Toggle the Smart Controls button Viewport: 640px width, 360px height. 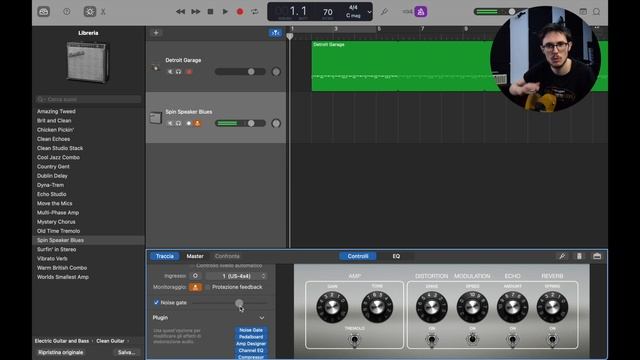(90, 12)
